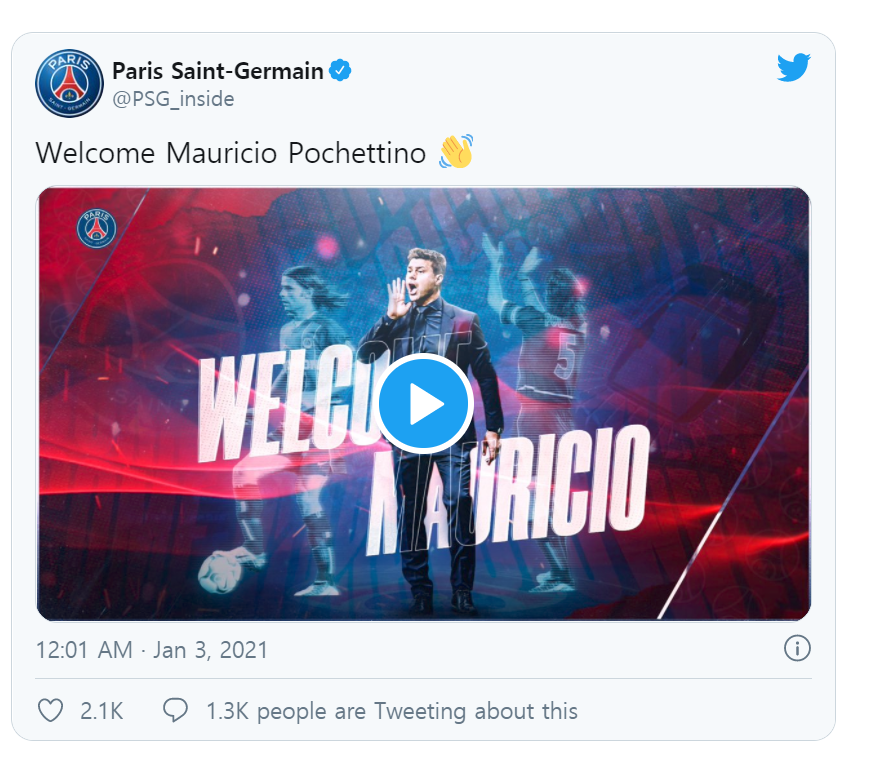880x780 pixels.
Task: Click the PSG crest inside the video
Action: click(97, 228)
